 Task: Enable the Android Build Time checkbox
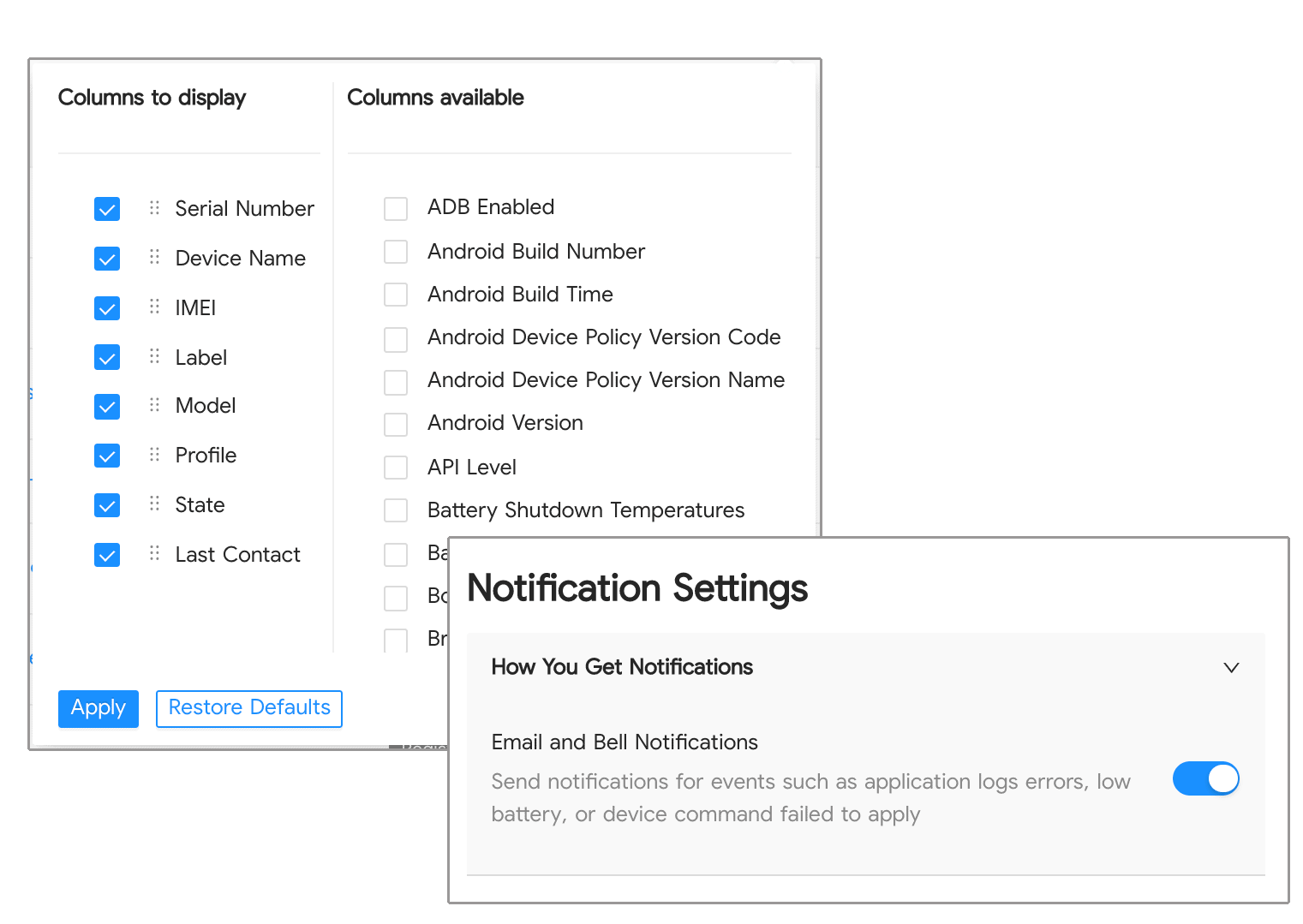point(395,295)
